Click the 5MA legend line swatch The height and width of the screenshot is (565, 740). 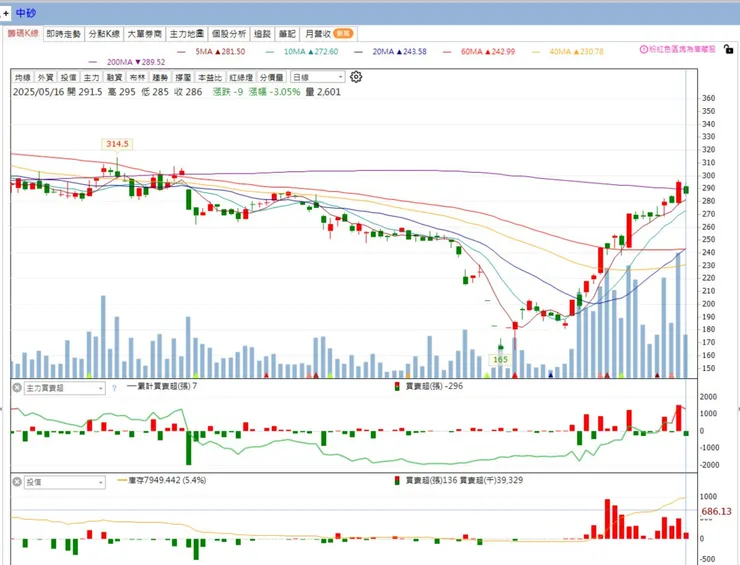181,51
